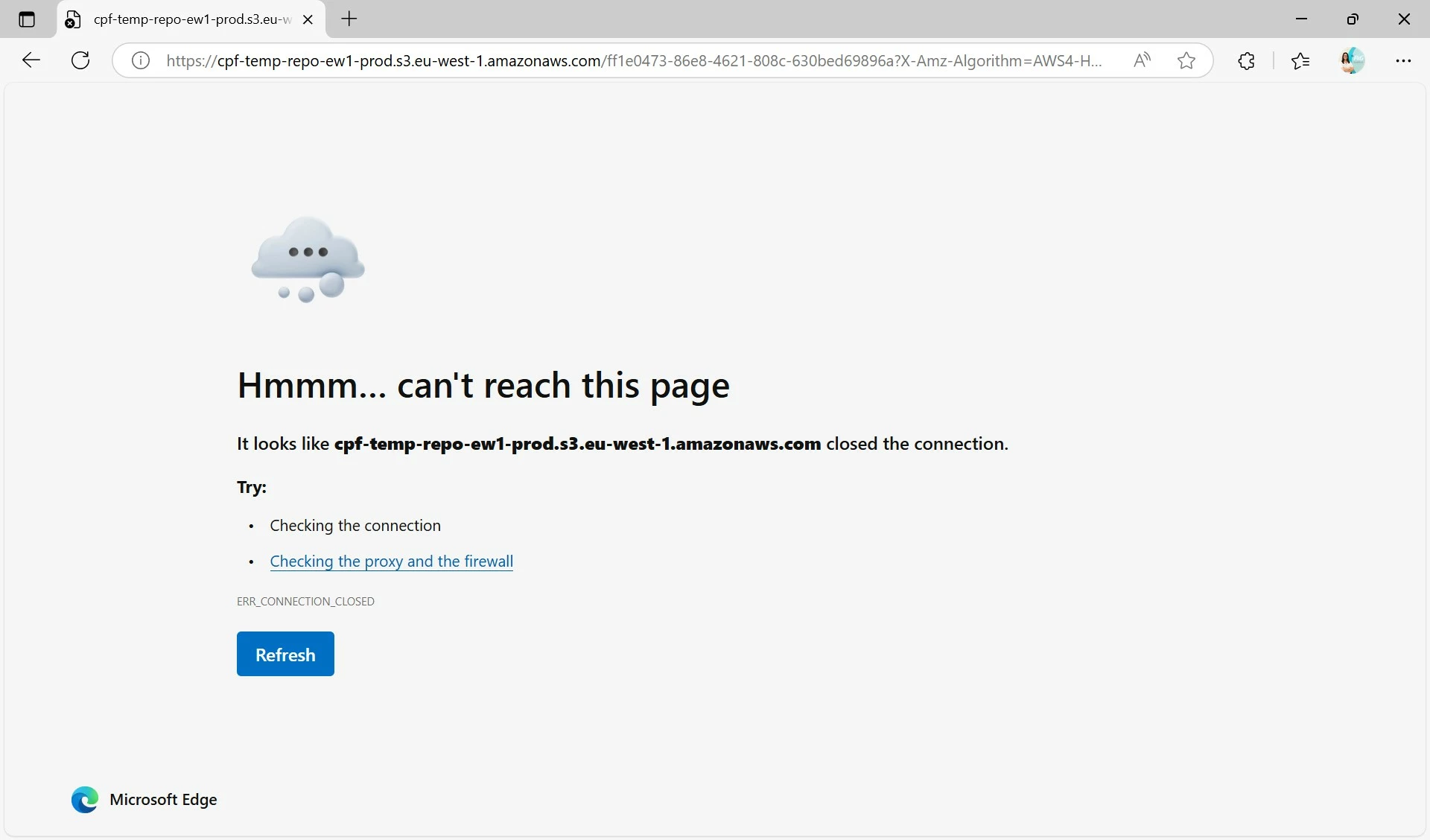1430x840 pixels.
Task: Click the address bar URL field
Action: tap(633, 60)
